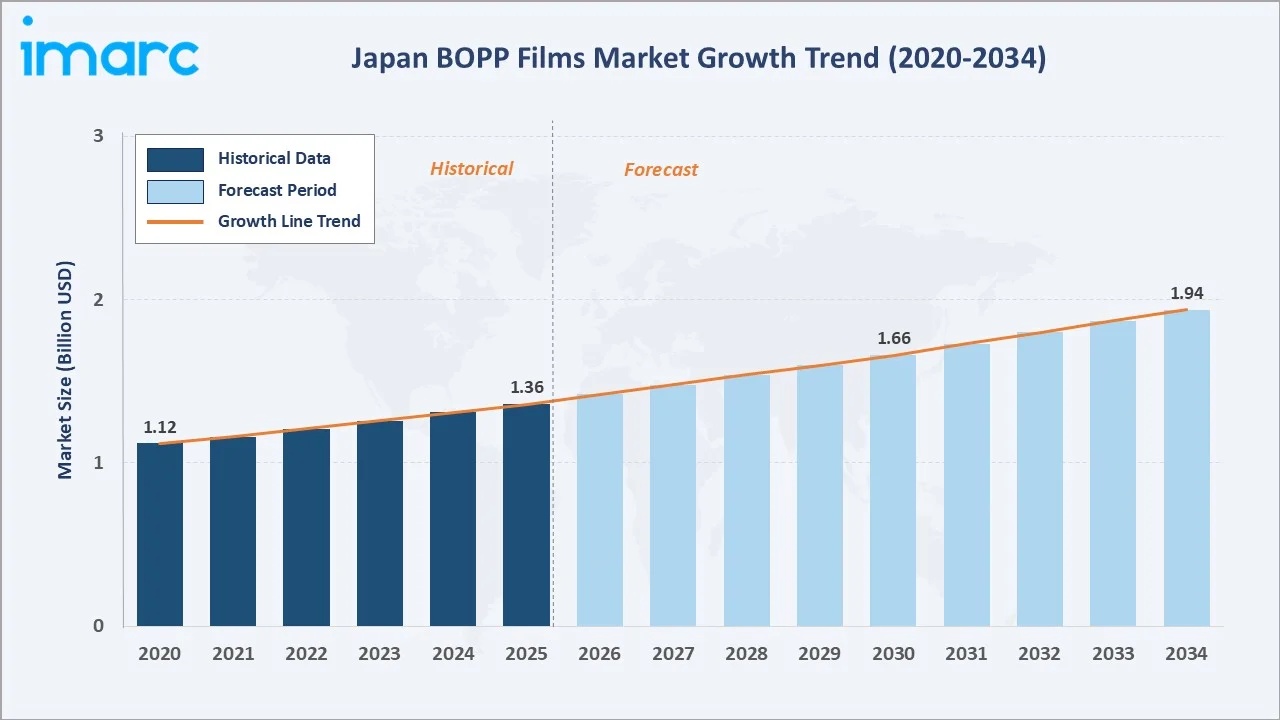Click the orange 'Forecast' section label
The height and width of the screenshot is (720, 1280).
point(661,169)
